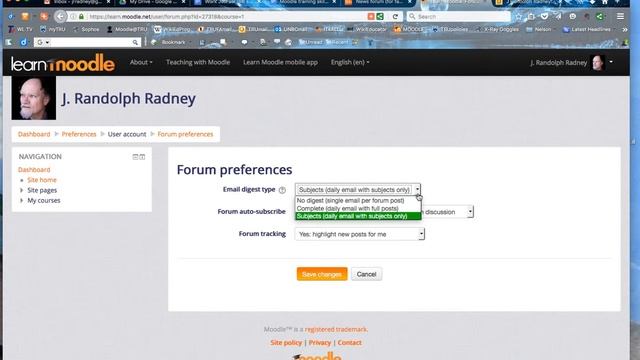Screen dimensions: 640x360
Task: Open the Sophos bookmark
Action: click(x=86, y=29)
